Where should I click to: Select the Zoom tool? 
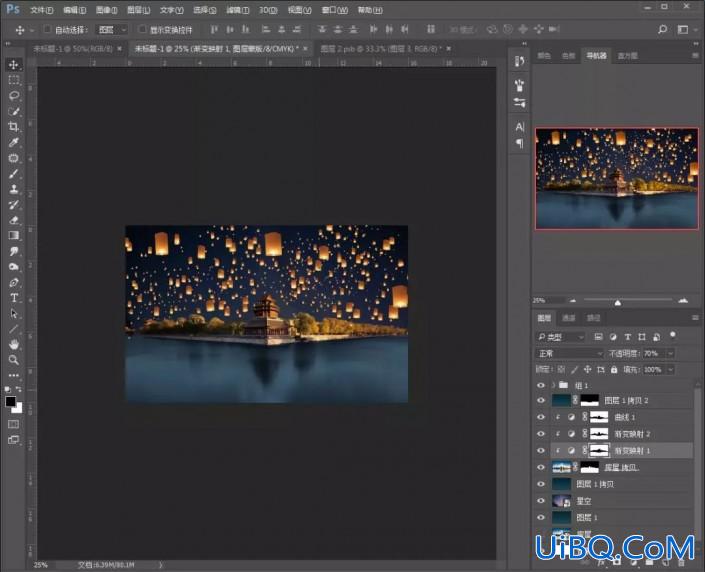(x=13, y=360)
